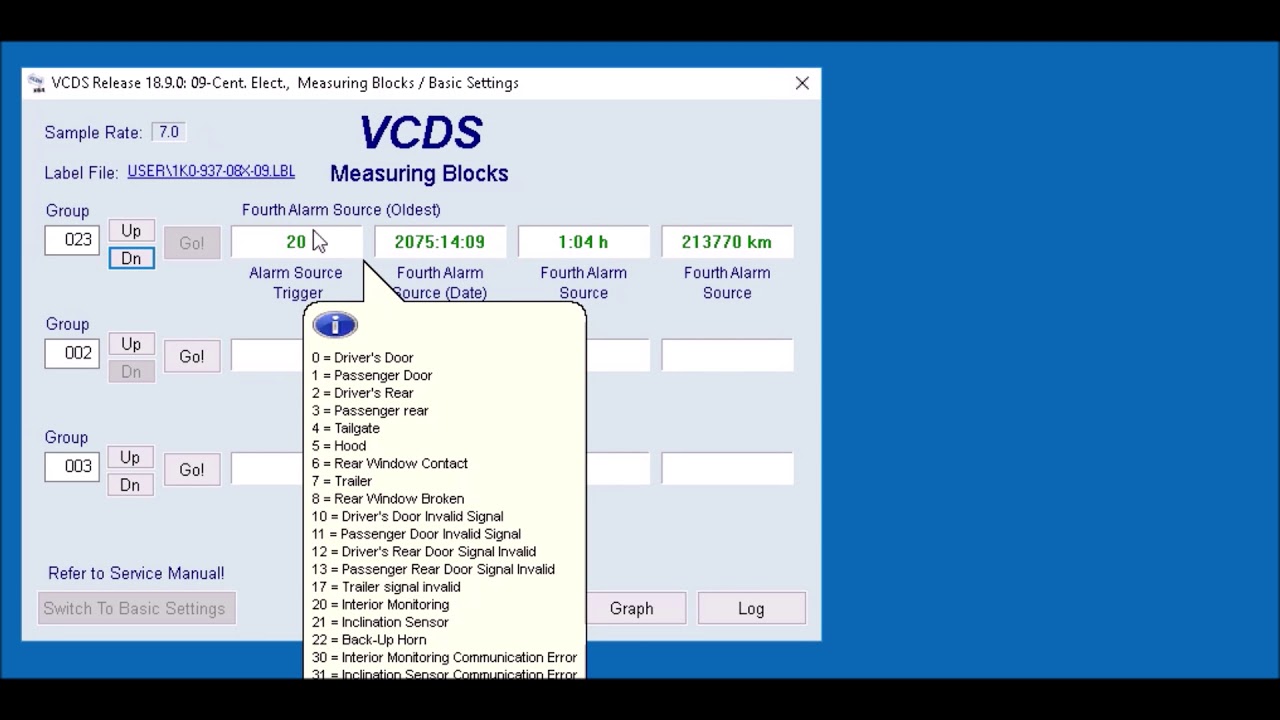Click tooltip line 7 = Trailer
The height and width of the screenshot is (720, 1280).
click(x=342, y=481)
